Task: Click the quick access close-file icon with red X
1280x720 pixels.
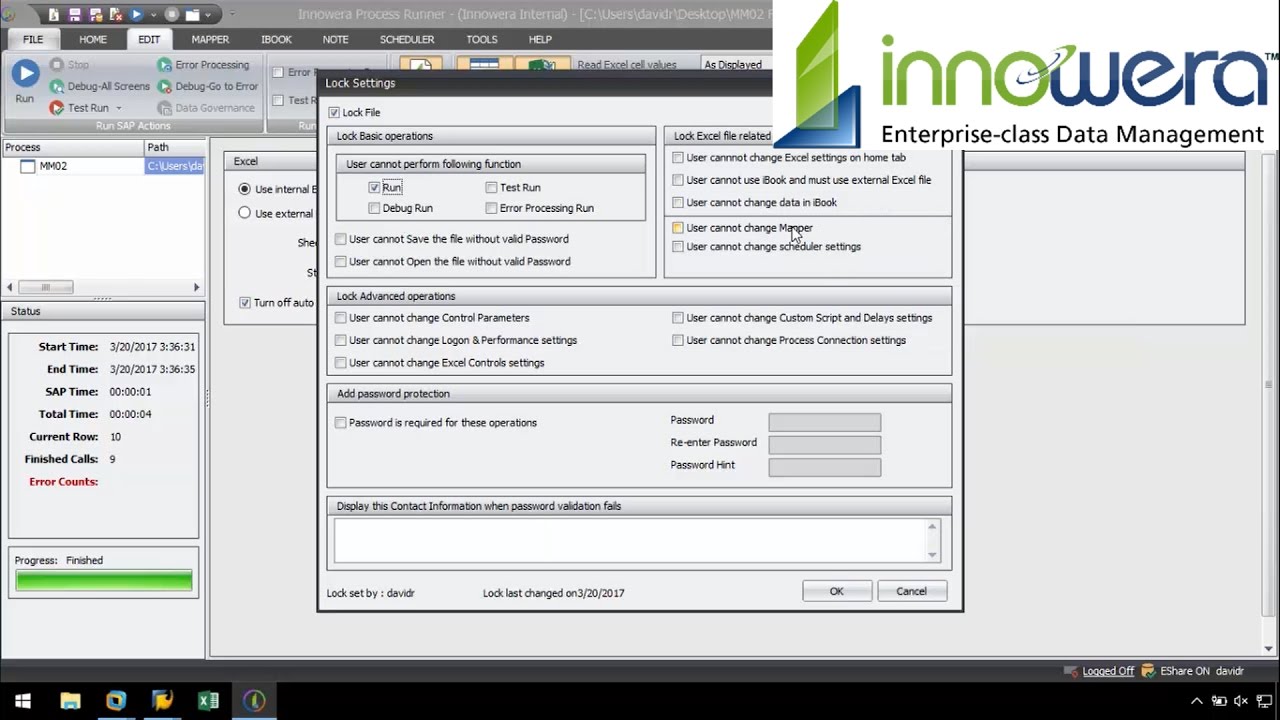Action: [x=116, y=15]
